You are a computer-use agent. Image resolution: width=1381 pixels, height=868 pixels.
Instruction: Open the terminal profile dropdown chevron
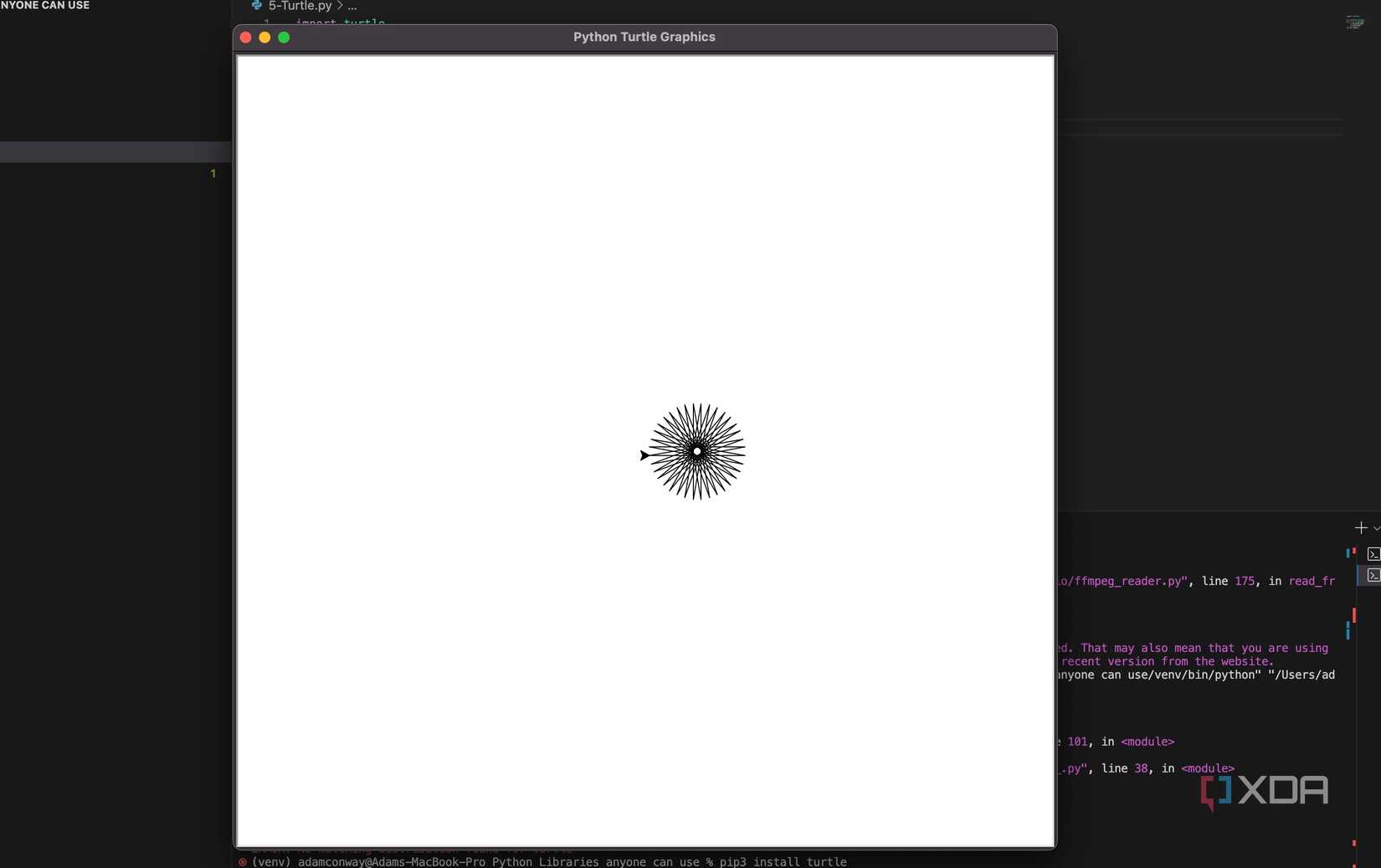tap(1376, 528)
